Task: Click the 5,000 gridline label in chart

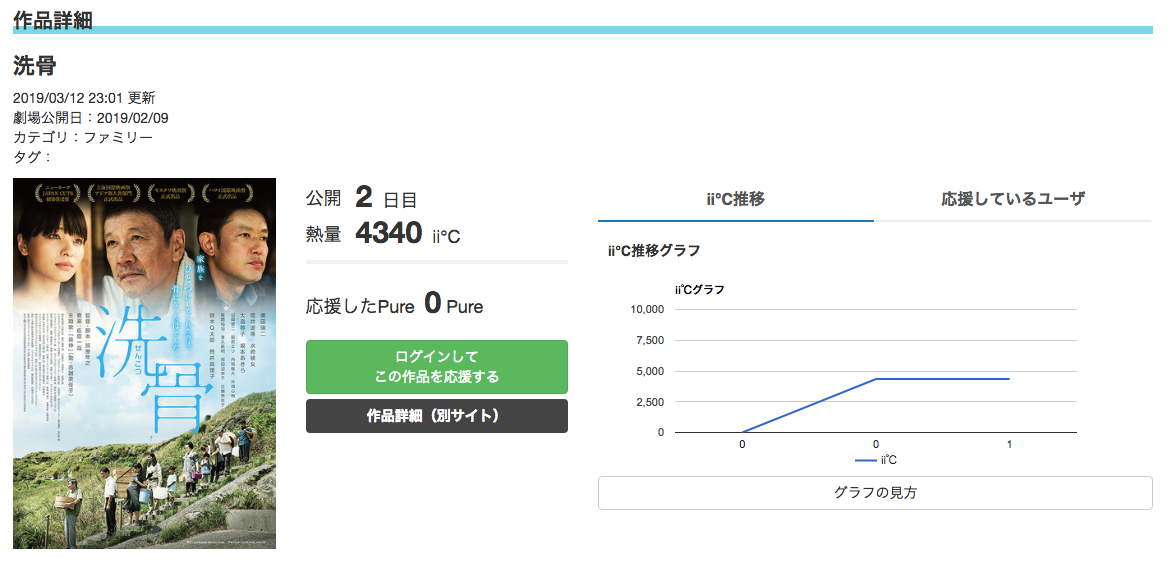Action: [x=651, y=372]
